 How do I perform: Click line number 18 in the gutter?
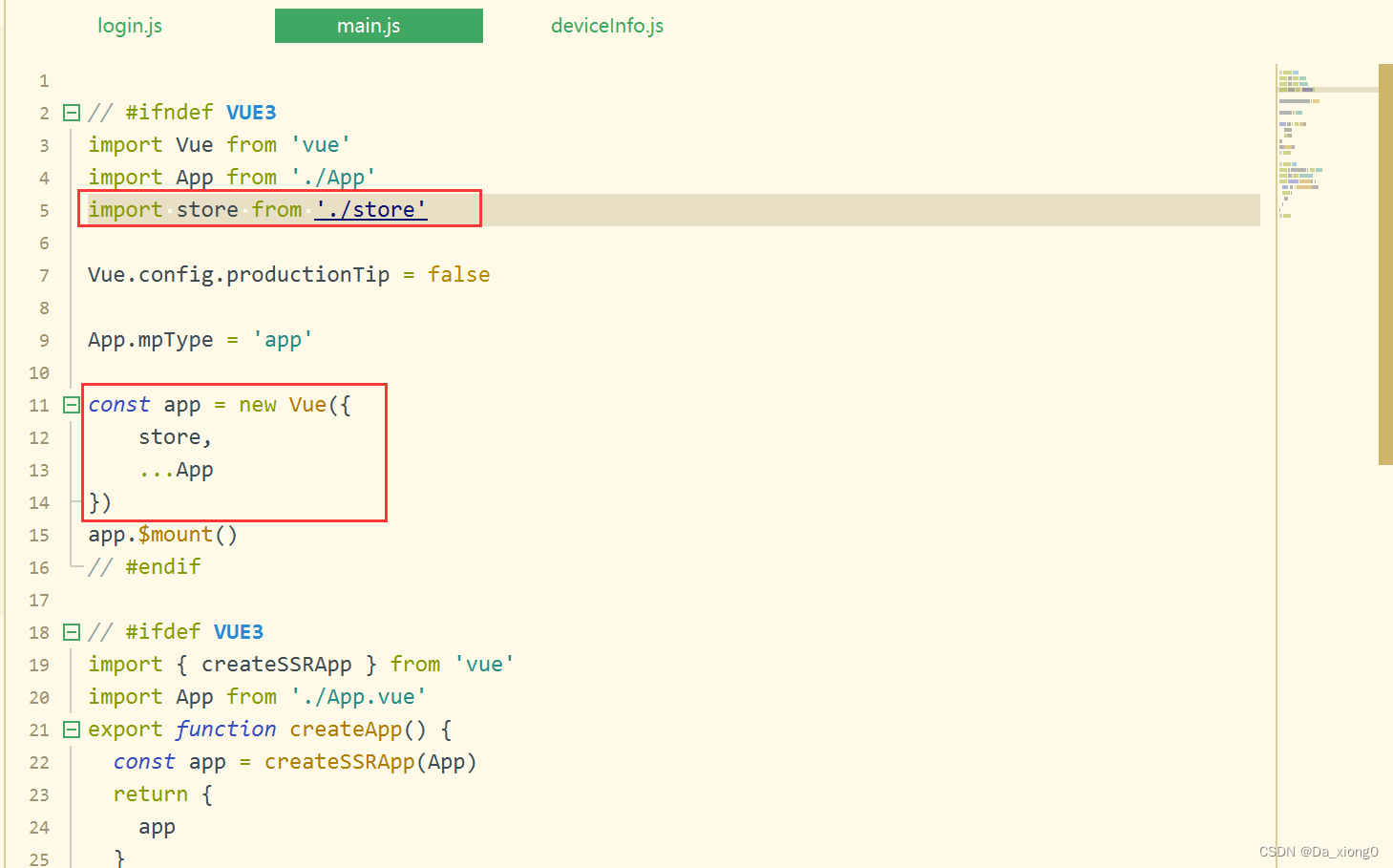[39, 633]
